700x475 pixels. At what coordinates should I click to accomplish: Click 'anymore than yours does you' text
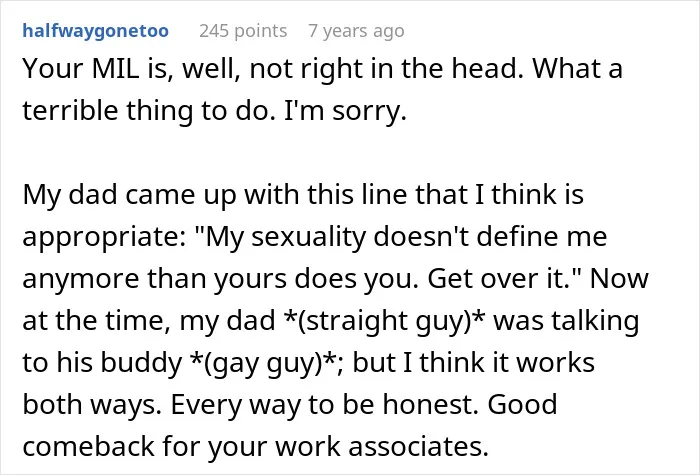point(220,279)
